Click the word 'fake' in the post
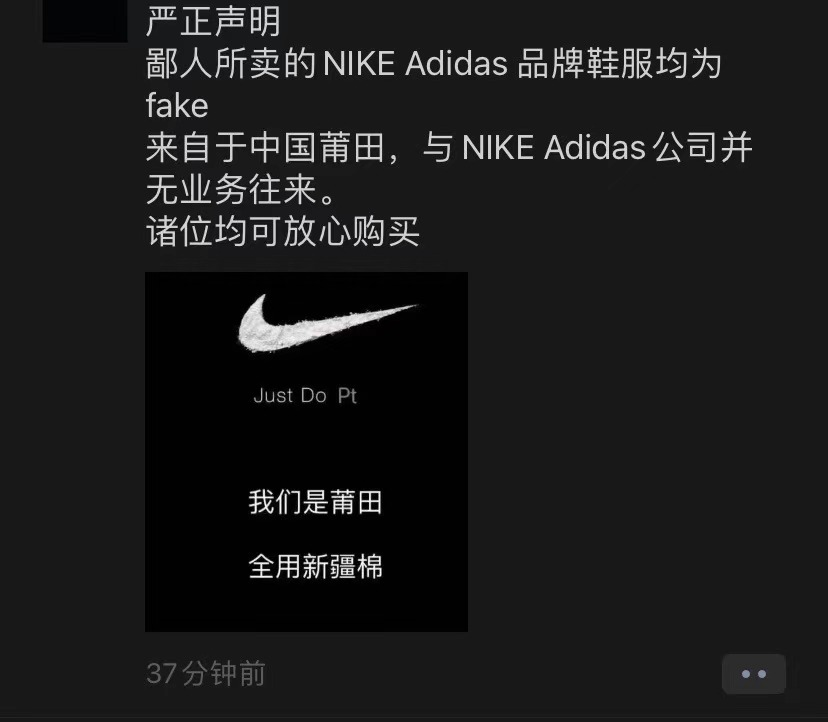 pos(177,106)
